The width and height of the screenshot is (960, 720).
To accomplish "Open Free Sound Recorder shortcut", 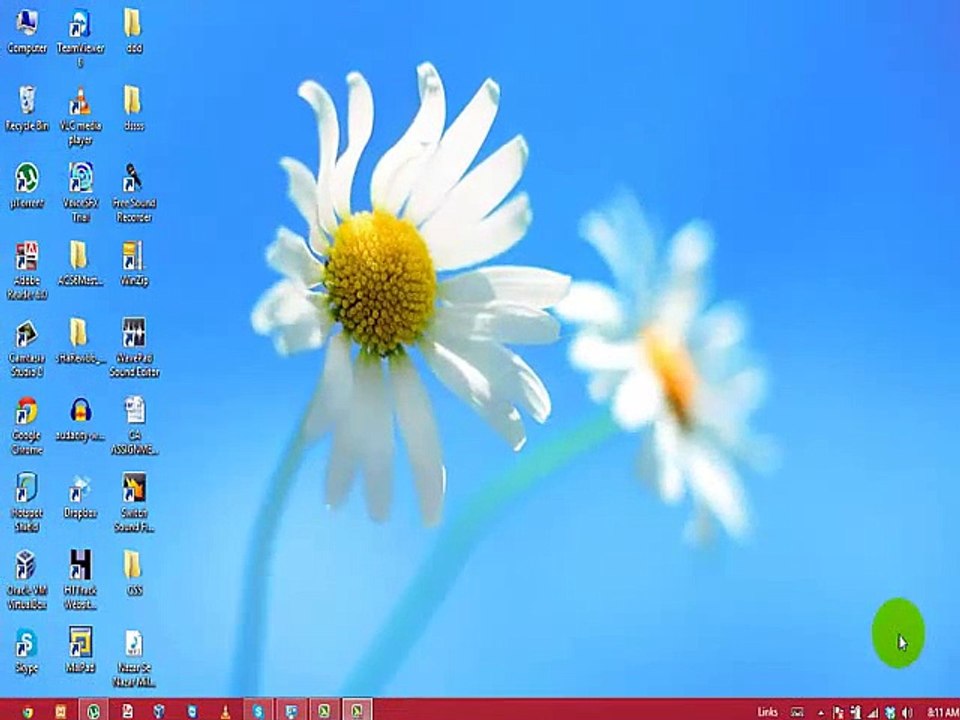I will click(x=133, y=192).
